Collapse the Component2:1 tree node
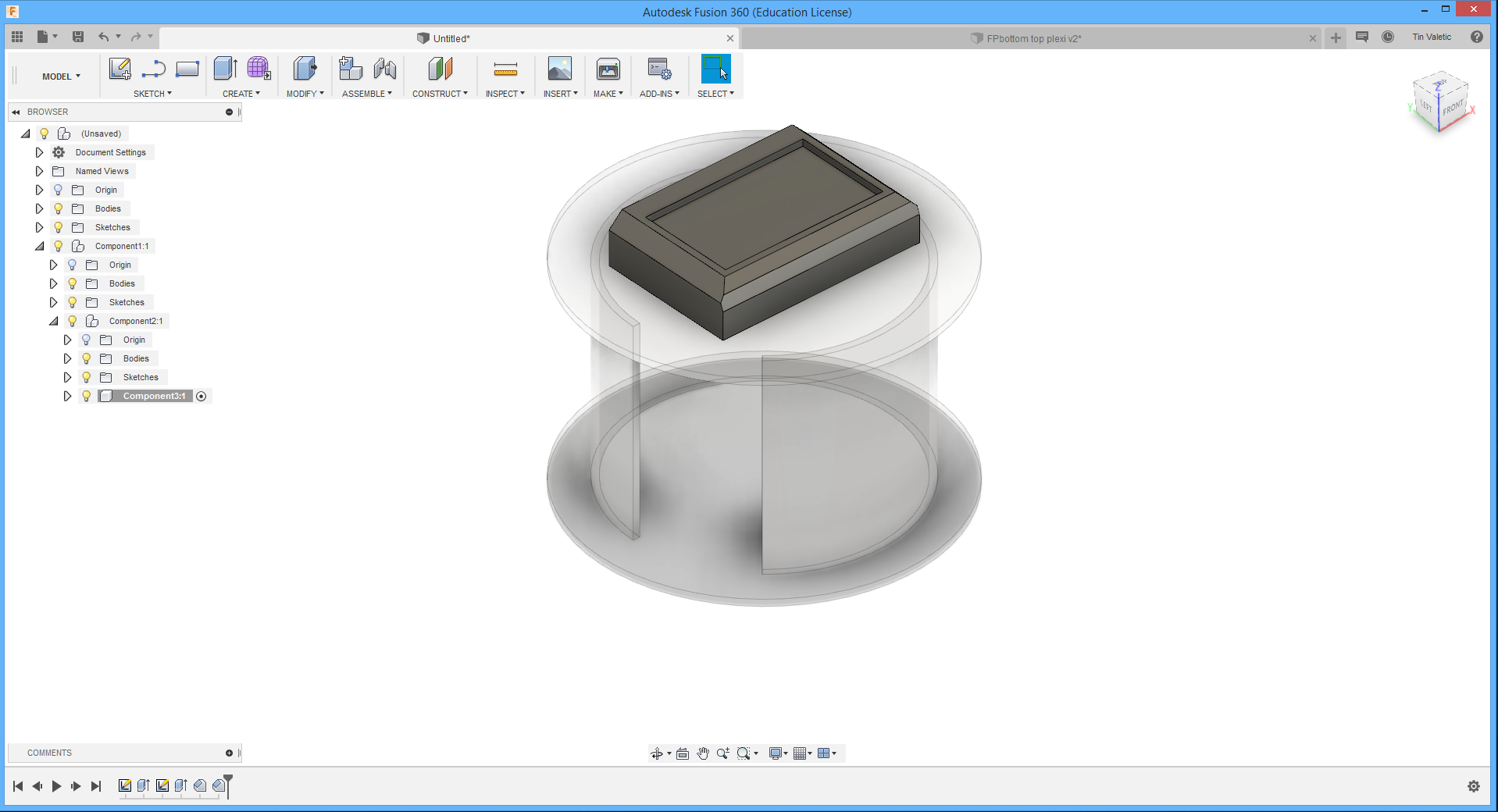 53,321
